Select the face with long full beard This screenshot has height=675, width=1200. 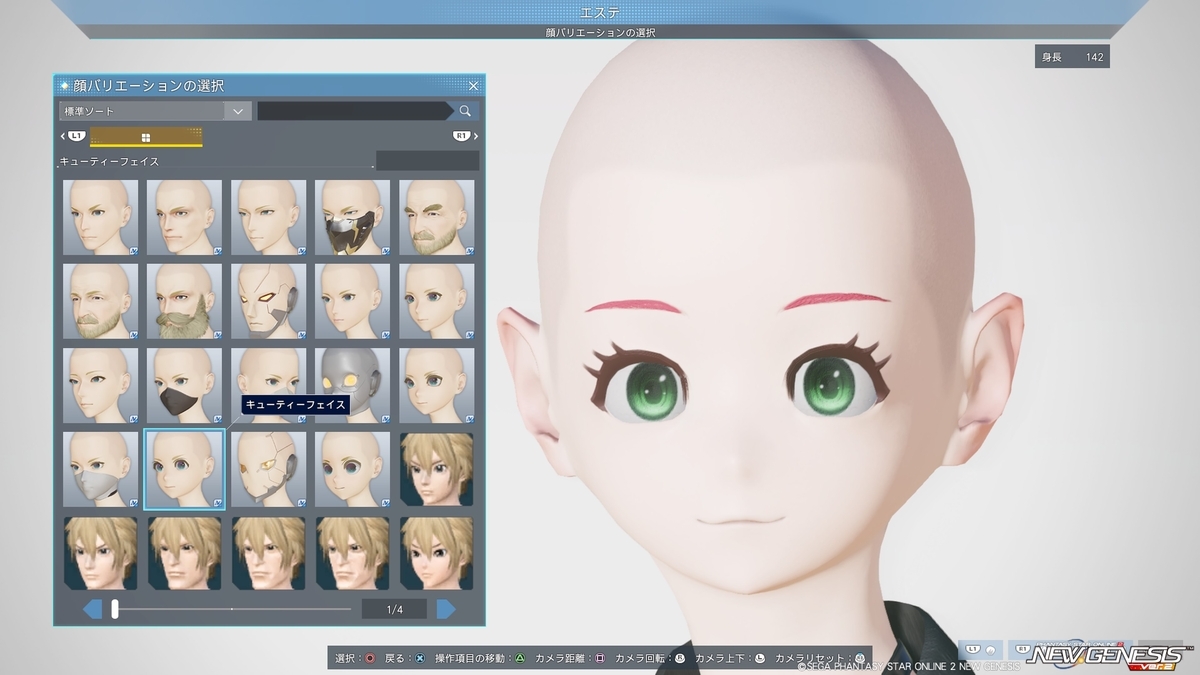(x=185, y=301)
